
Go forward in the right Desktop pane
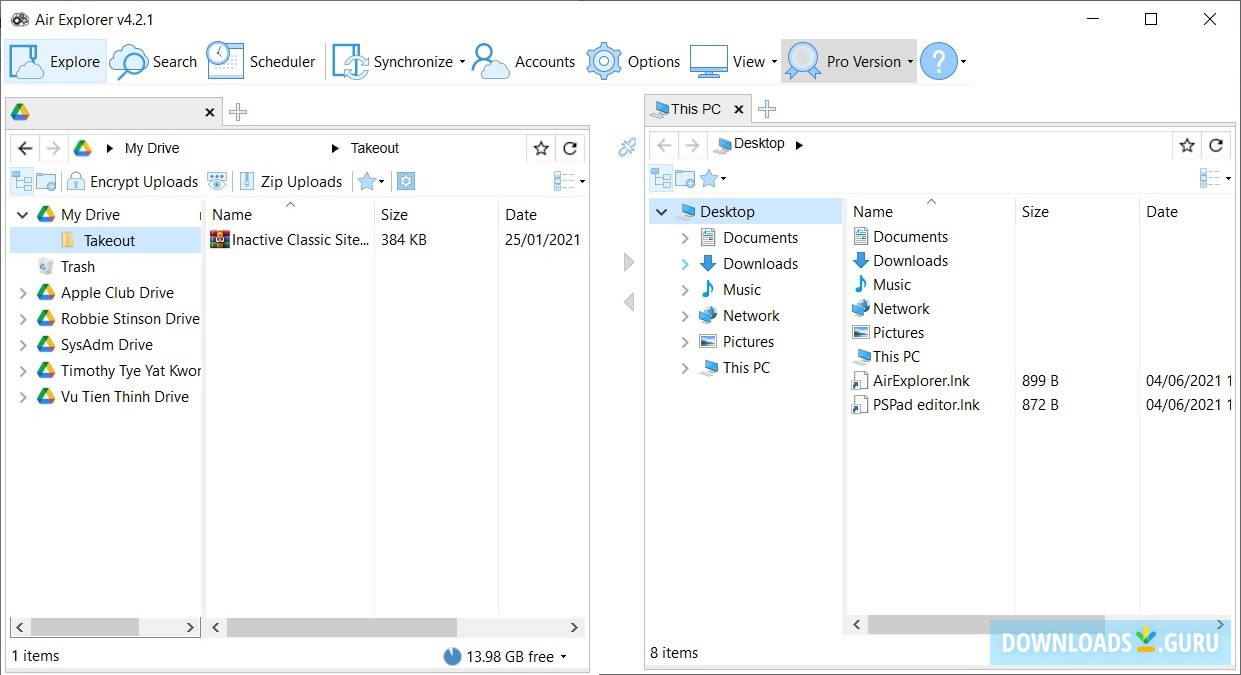click(691, 145)
